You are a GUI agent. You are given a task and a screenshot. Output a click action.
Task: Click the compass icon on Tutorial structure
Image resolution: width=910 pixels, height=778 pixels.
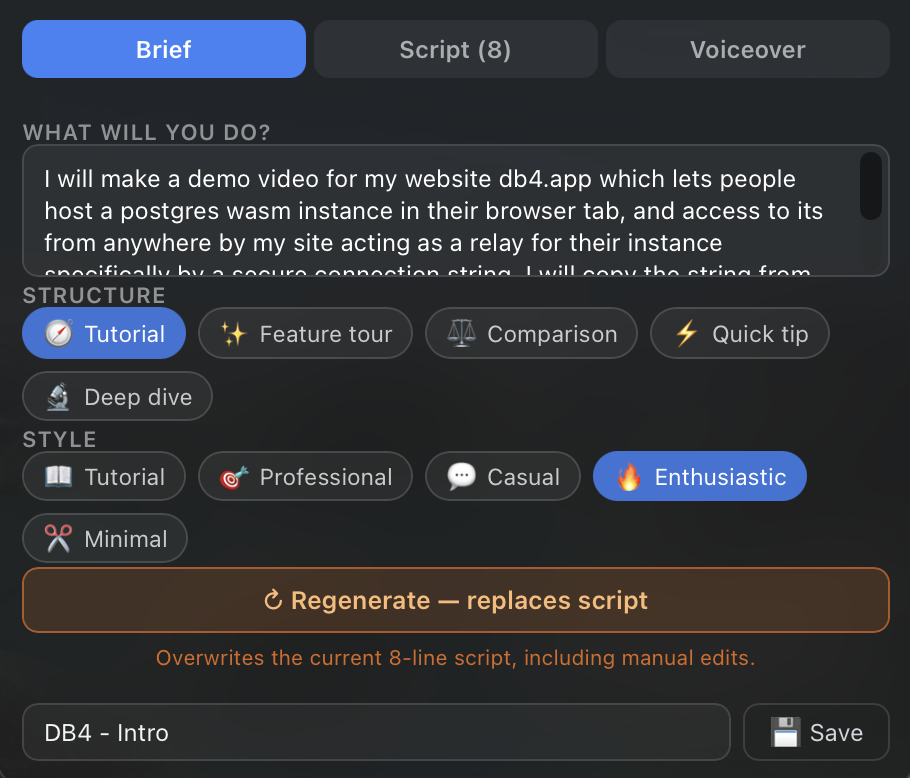59,334
